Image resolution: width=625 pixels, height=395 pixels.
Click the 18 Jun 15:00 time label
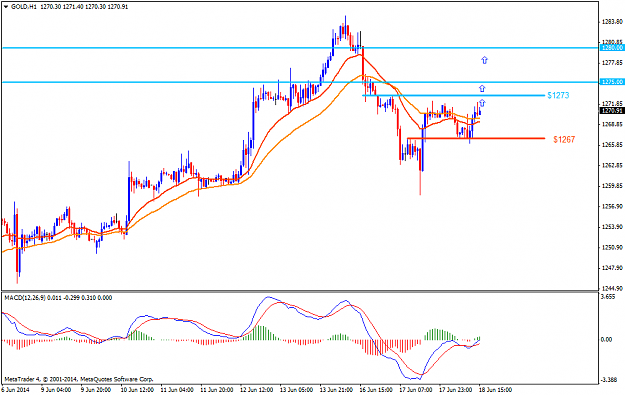495,389
